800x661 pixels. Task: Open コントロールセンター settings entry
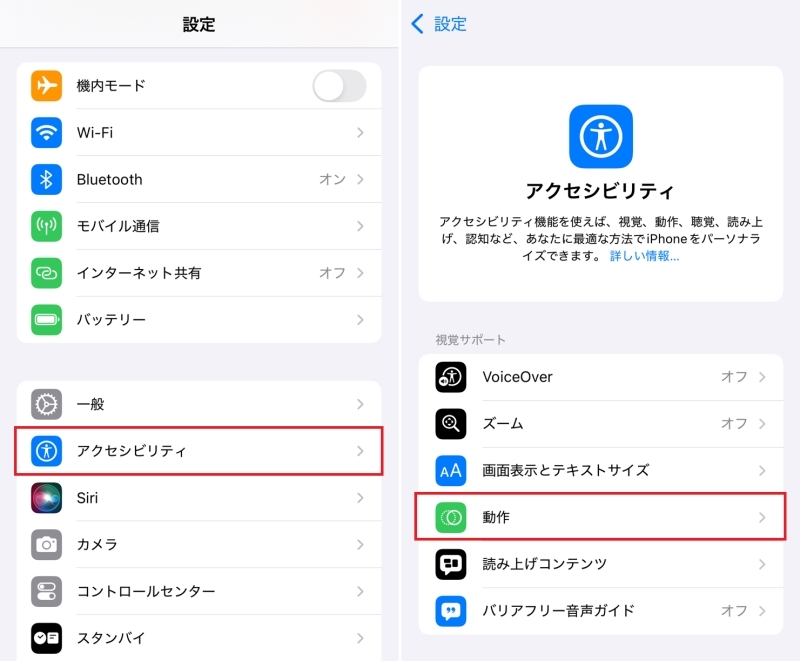(199, 591)
